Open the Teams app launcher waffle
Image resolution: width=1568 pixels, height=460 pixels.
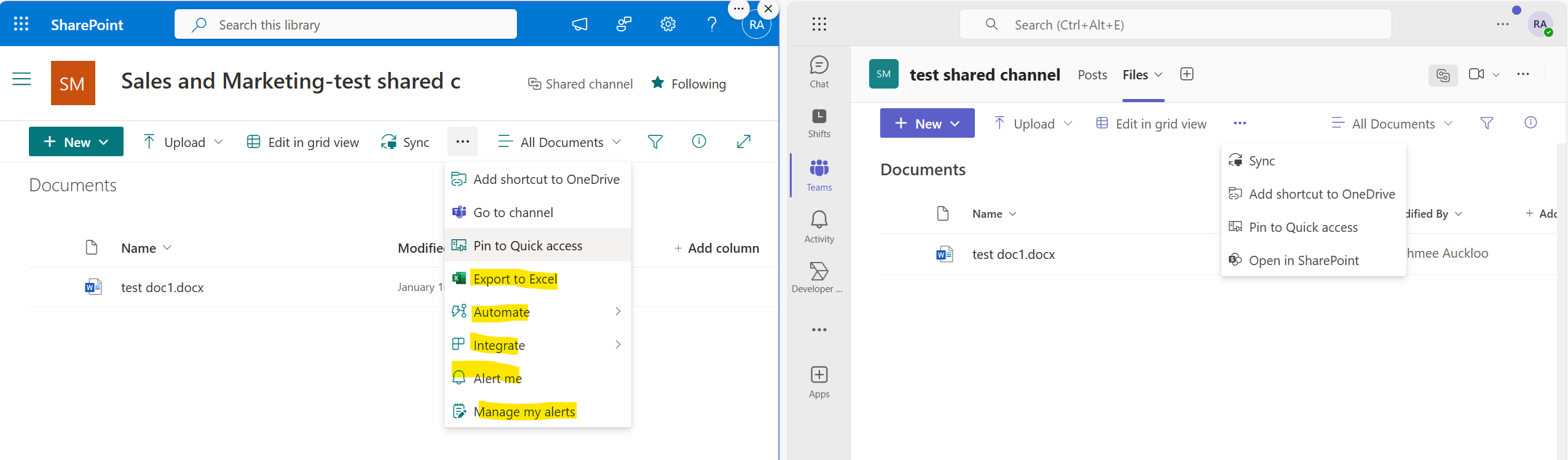[x=819, y=24]
